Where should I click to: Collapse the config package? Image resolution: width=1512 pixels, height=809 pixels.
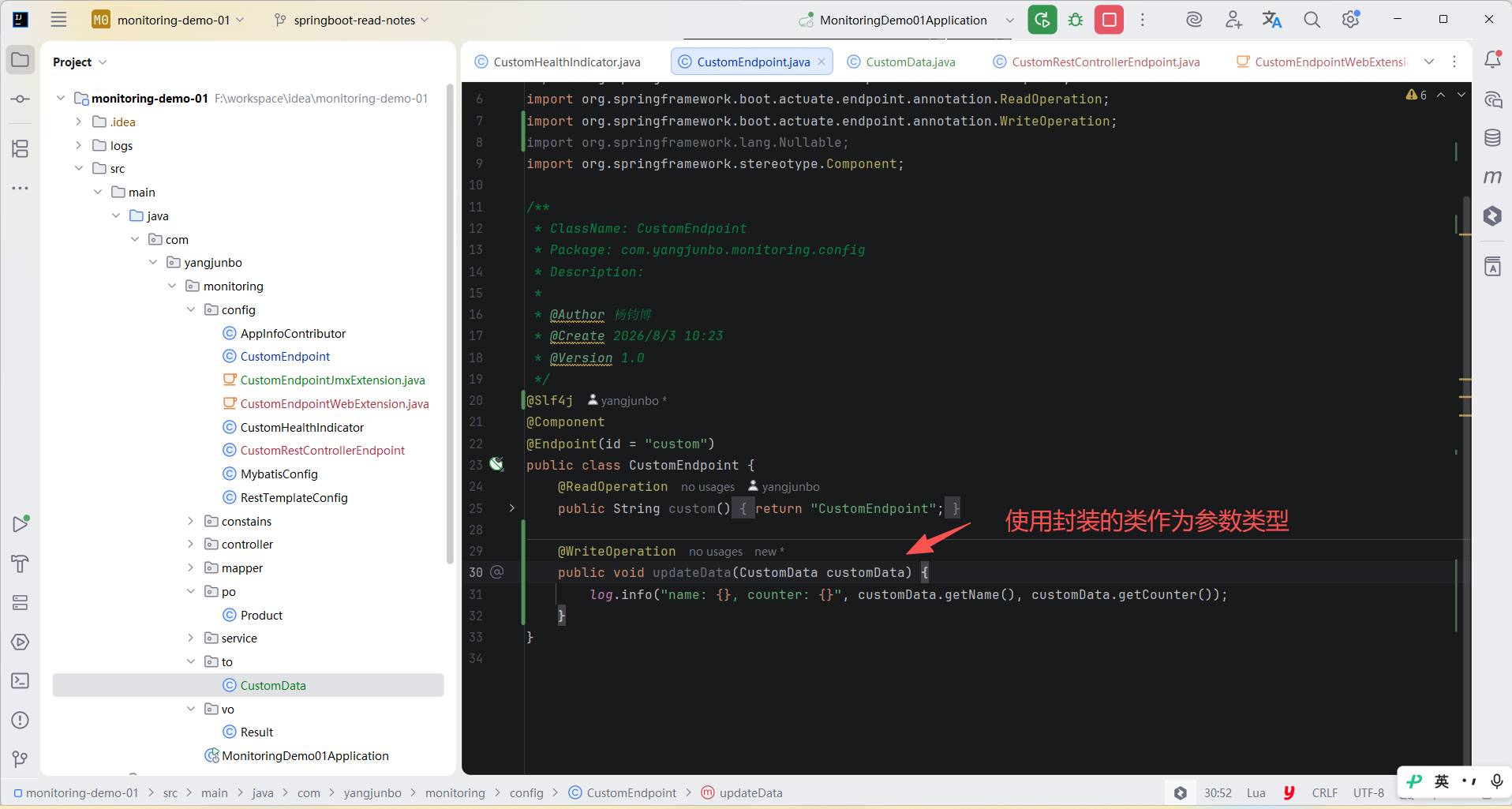click(x=191, y=309)
